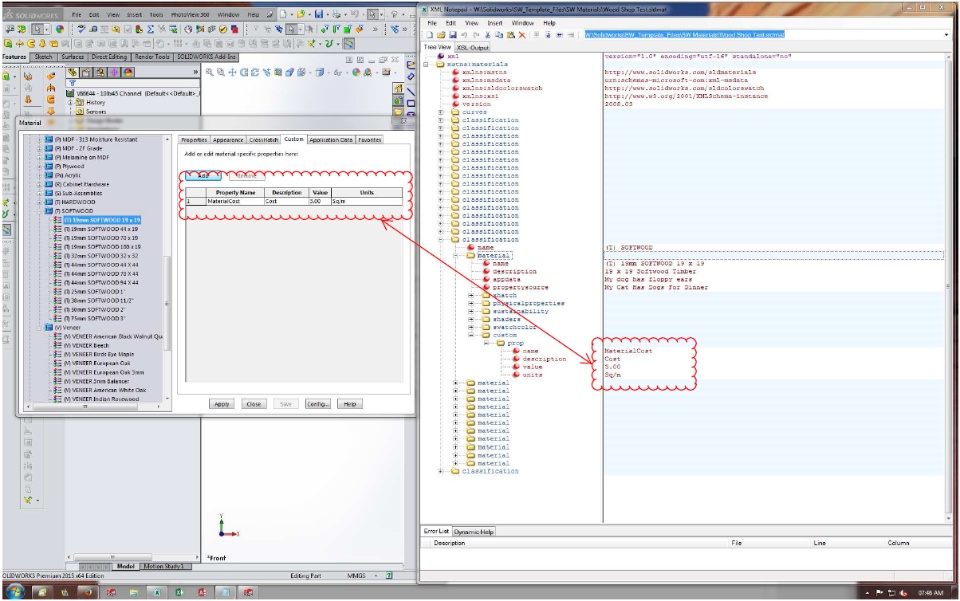Click the Open folder icon in XML Notepad
This screenshot has height=601, width=960.
tap(441, 35)
